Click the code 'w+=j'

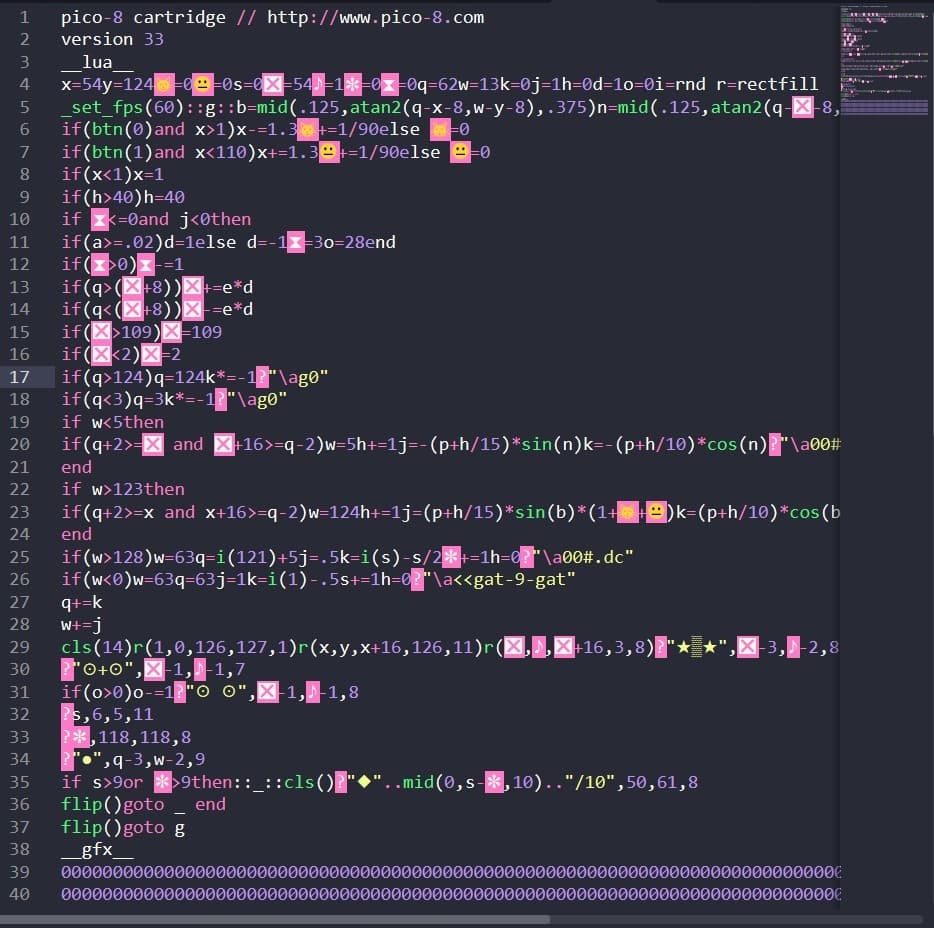(82, 624)
